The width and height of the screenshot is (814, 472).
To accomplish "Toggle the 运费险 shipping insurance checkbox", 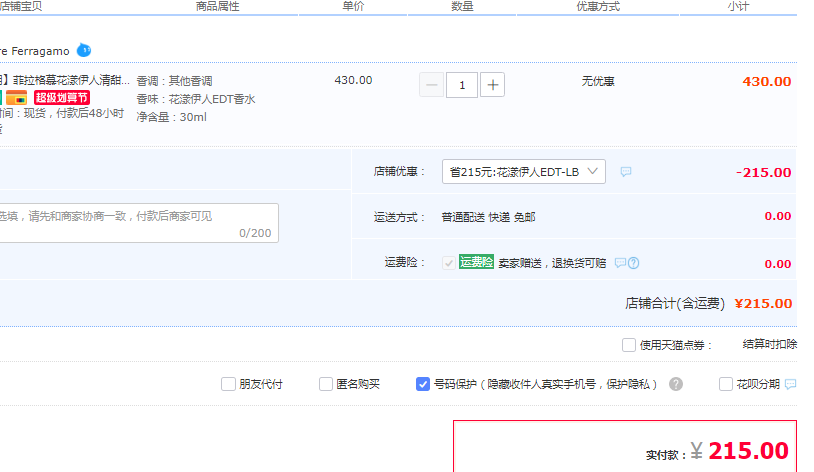I will point(449,263).
